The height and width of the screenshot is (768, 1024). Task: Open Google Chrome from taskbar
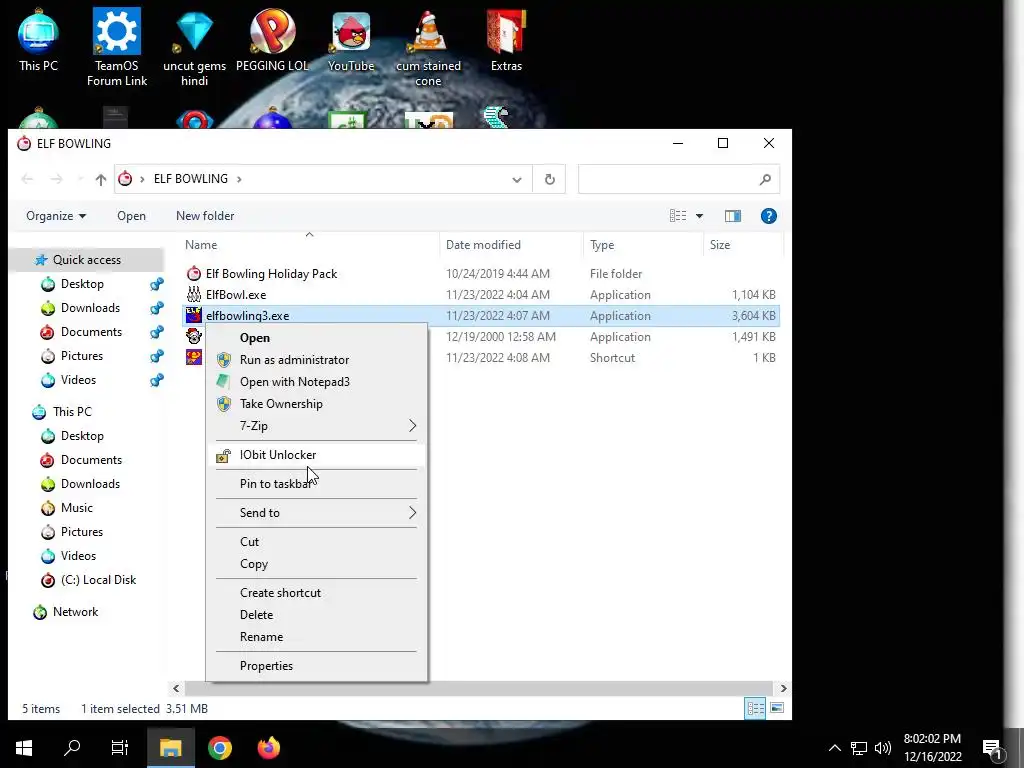[220, 748]
